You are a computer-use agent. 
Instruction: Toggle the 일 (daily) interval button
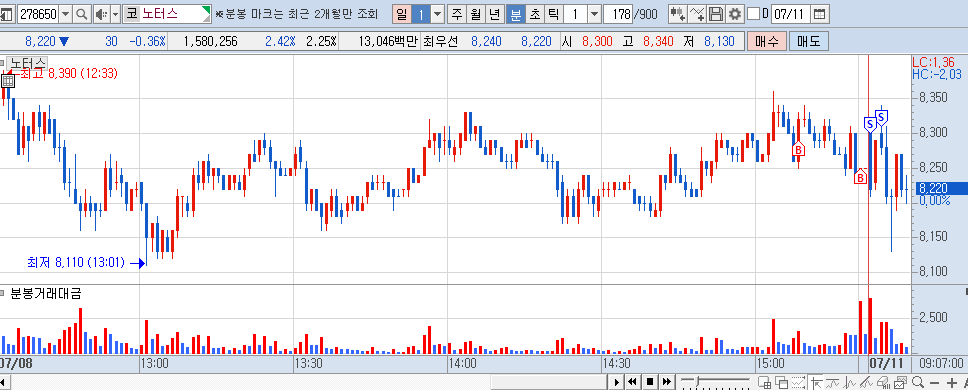tap(401, 14)
